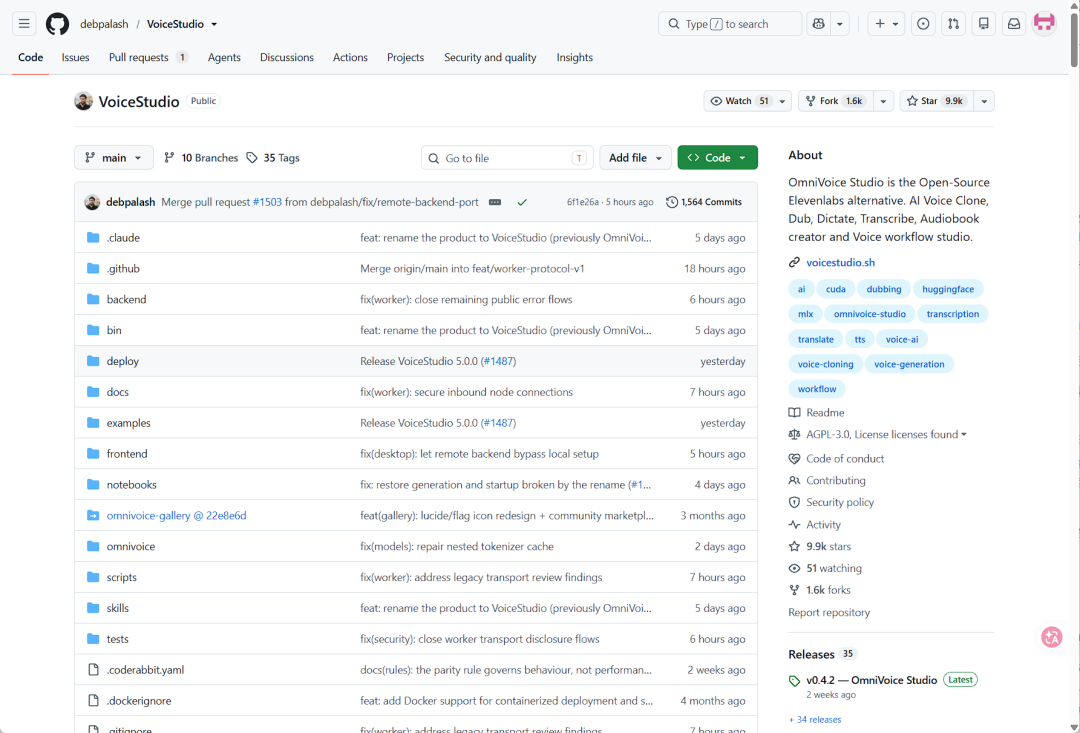Click the debpalash avatar beside VoiceStudio title

click(x=83, y=101)
